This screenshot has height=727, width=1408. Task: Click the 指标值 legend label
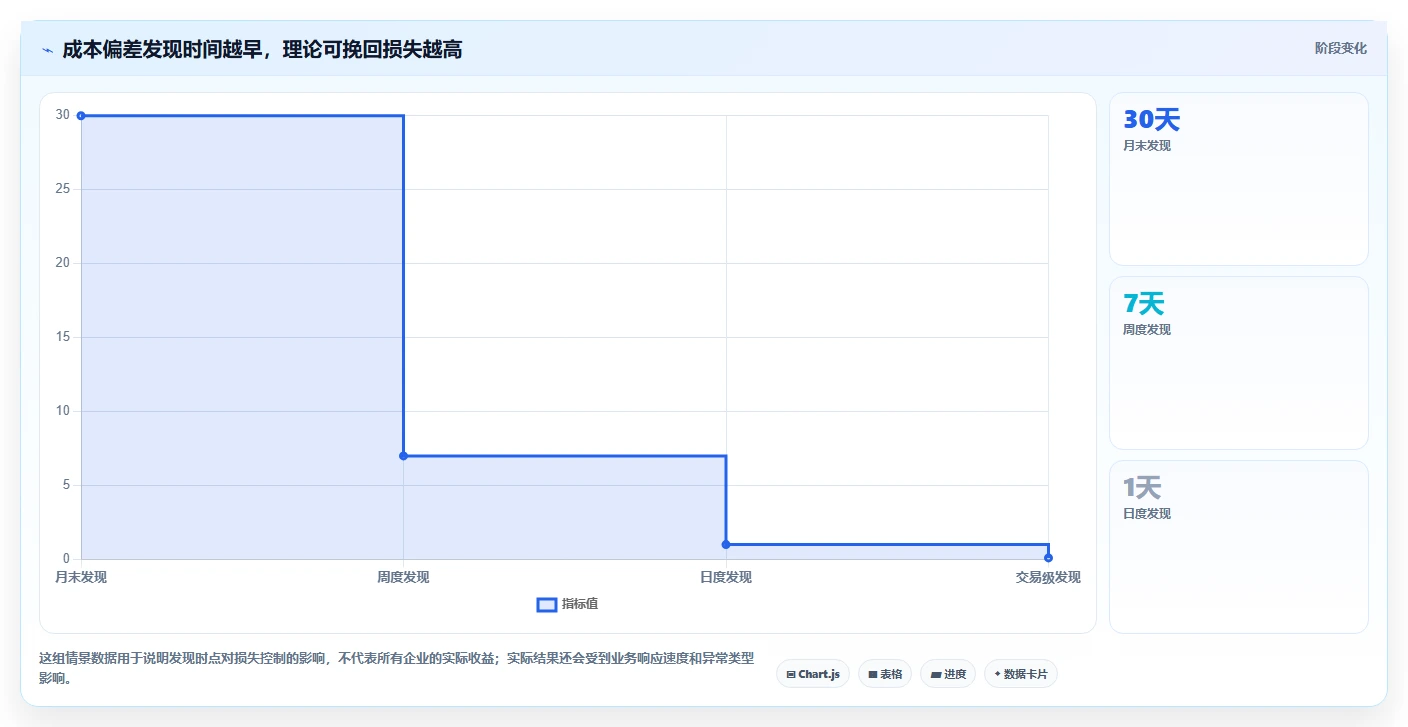580,604
